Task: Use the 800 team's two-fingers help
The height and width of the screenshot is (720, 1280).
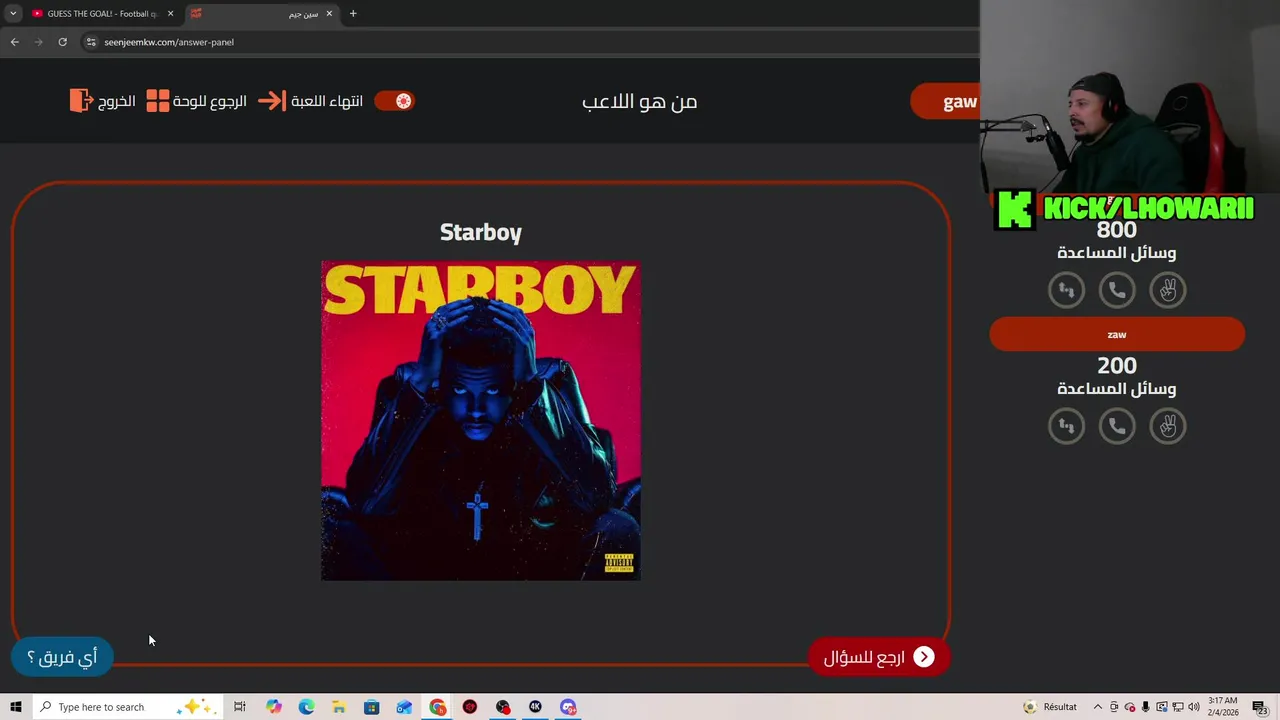Action: click(1168, 290)
